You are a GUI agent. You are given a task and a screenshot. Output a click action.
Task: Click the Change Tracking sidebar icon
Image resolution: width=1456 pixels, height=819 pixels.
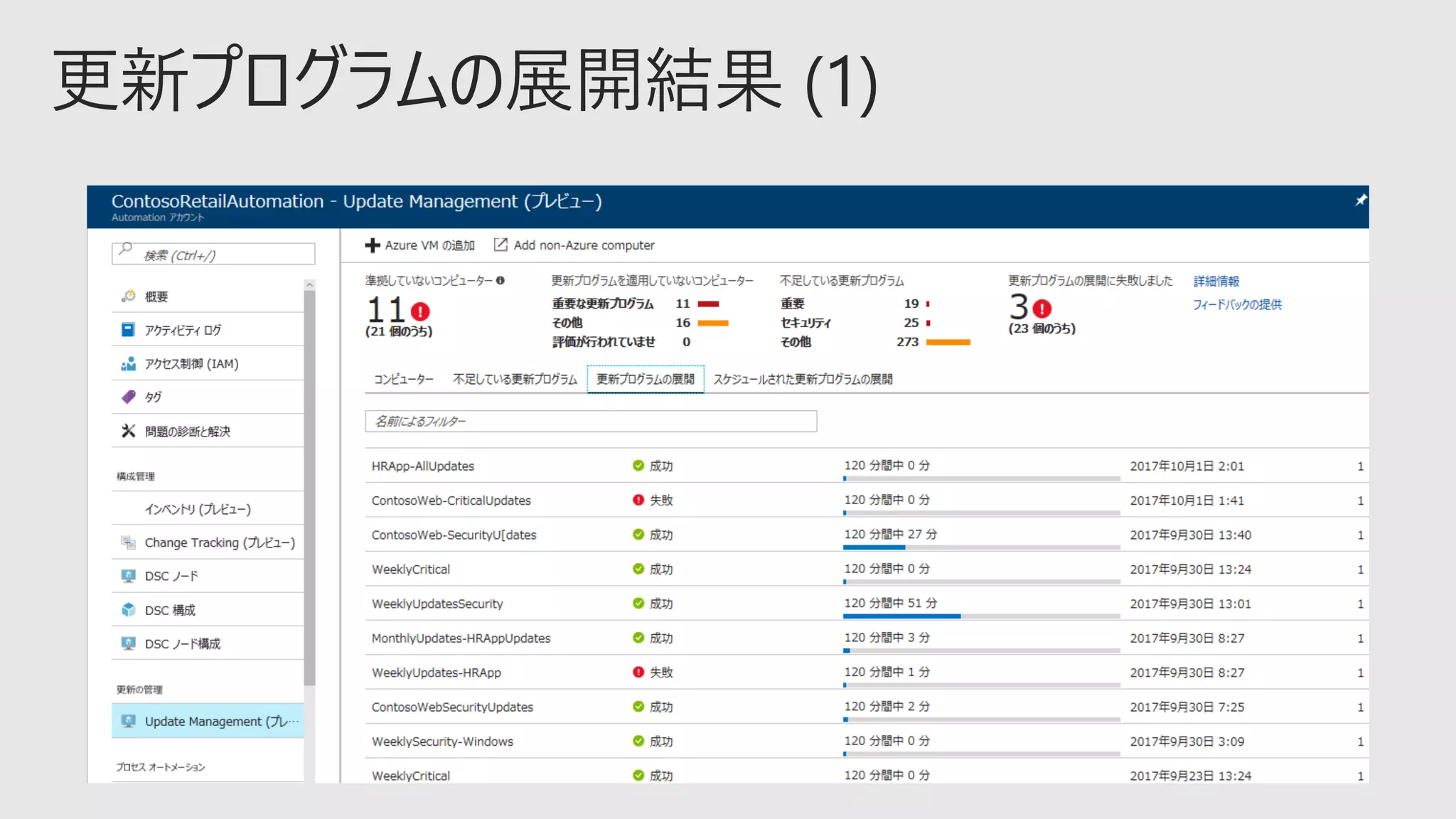click(x=128, y=542)
